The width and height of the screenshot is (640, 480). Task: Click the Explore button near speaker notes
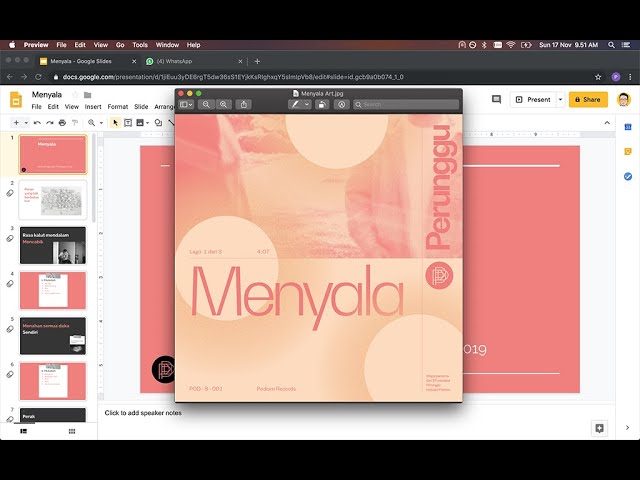click(599, 428)
